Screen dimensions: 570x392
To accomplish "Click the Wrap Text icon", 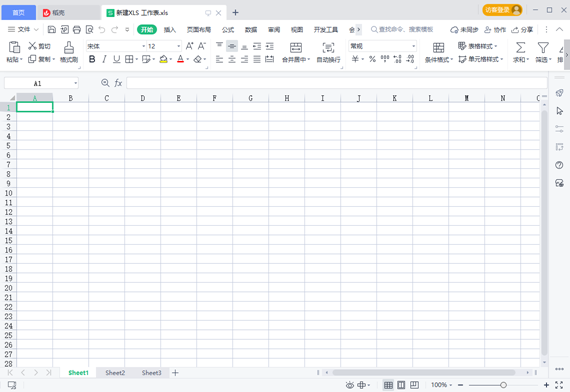I will pos(328,47).
